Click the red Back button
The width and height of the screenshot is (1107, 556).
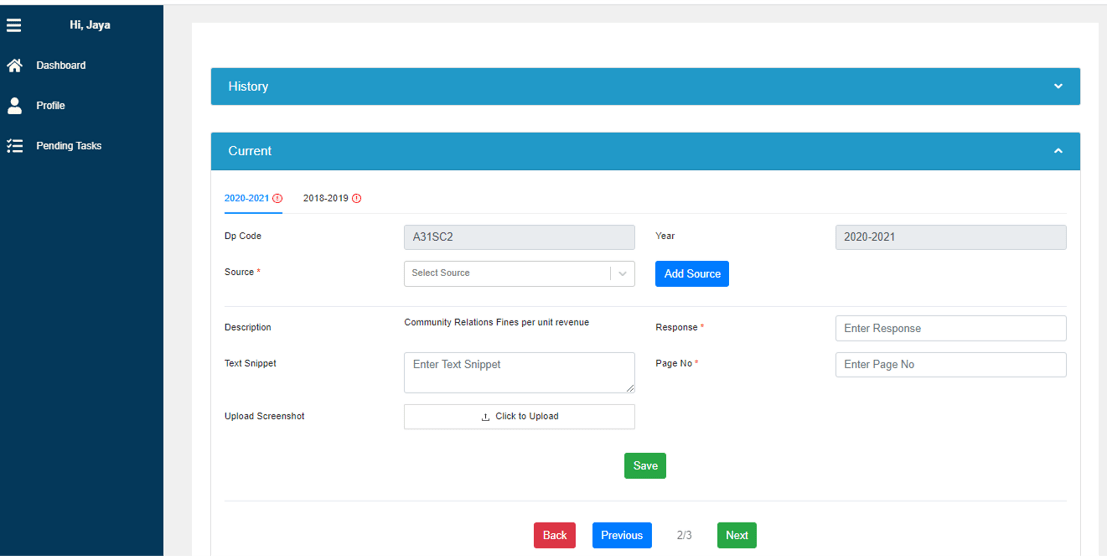(555, 536)
